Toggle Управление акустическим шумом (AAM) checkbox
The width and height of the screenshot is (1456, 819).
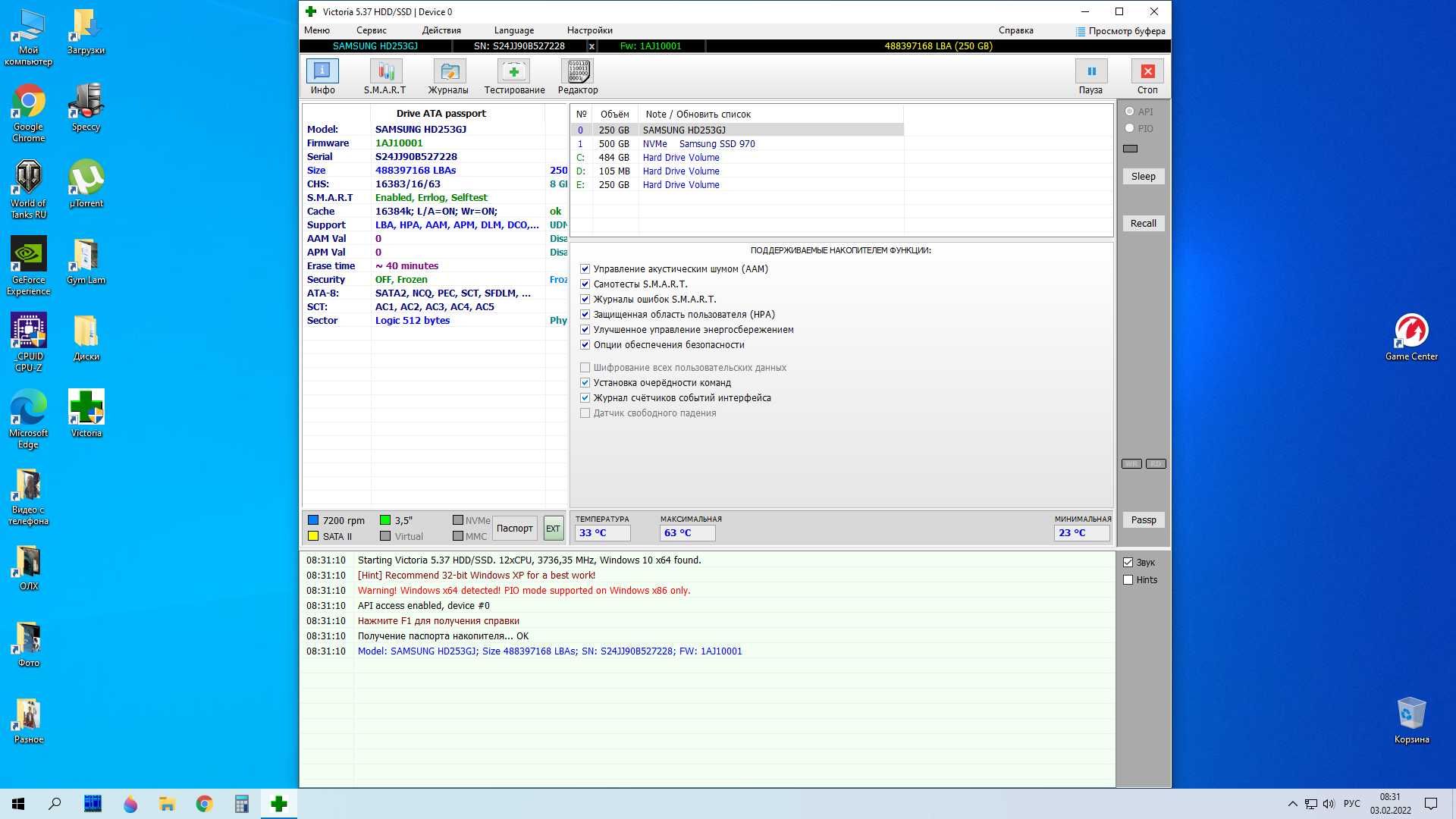click(x=585, y=269)
